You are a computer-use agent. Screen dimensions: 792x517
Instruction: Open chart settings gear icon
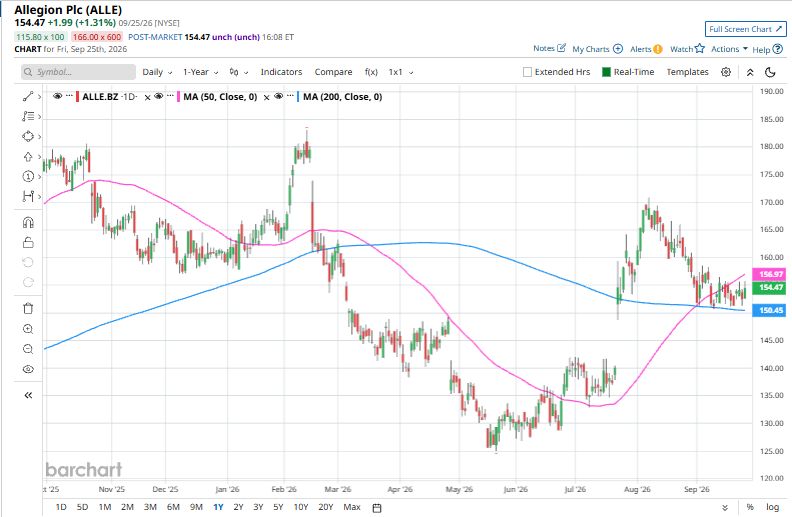(726, 72)
